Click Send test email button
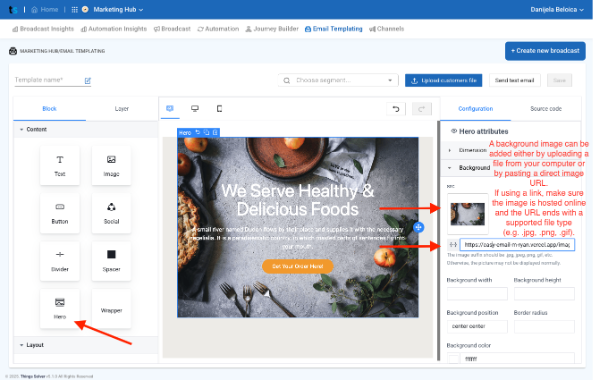The width and height of the screenshot is (593, 380). coord(514,80)
